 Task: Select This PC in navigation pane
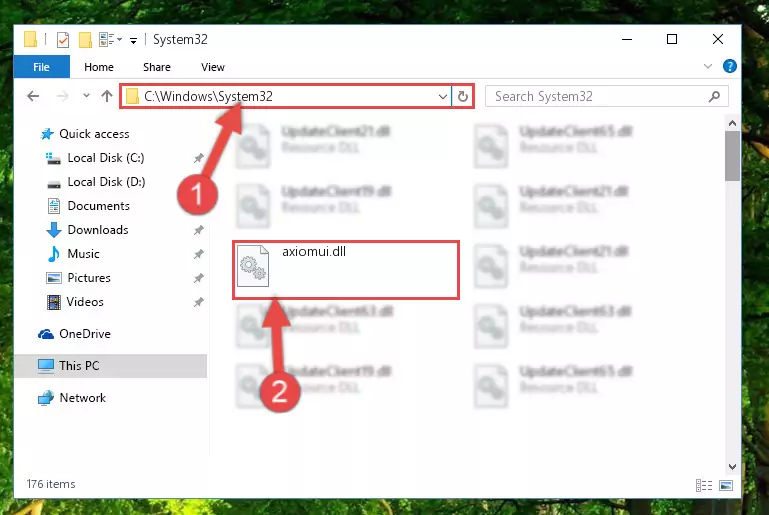point(79,366)
